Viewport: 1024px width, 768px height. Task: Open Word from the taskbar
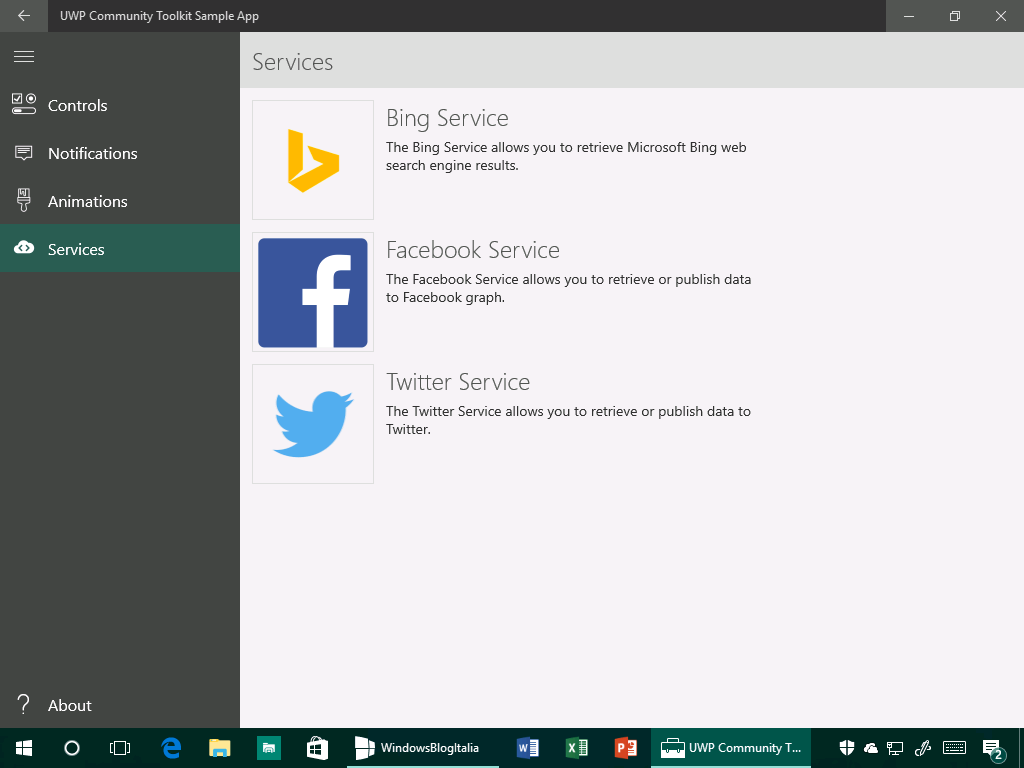pyautogui.click(x=528, y=748)
